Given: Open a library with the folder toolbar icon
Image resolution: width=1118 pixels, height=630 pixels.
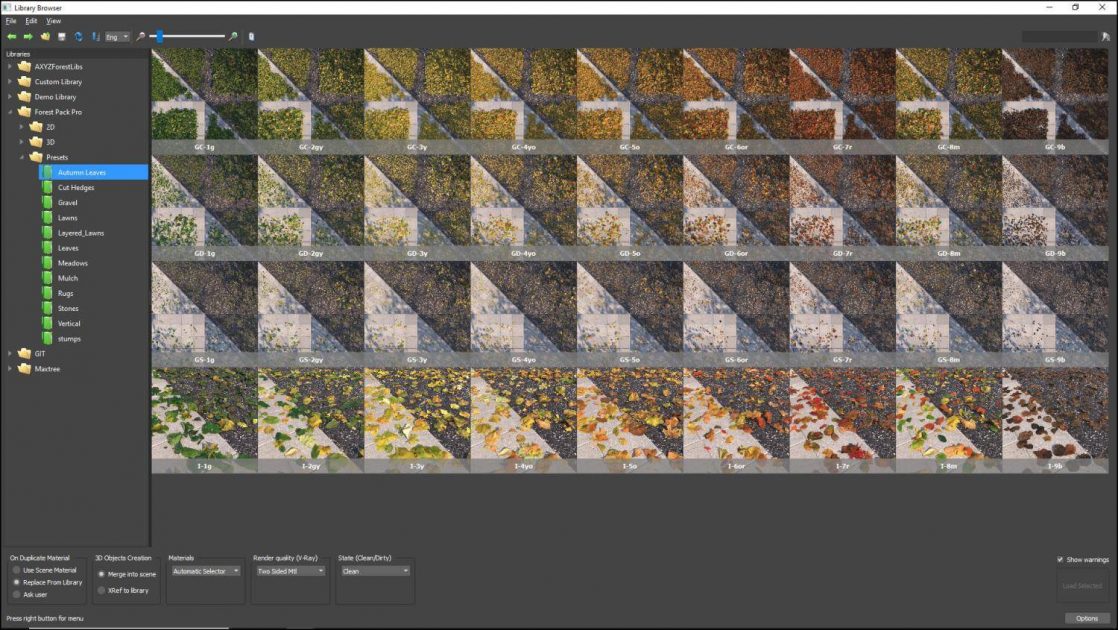Looking at the screenshot, I should click(x=45, y=36).
